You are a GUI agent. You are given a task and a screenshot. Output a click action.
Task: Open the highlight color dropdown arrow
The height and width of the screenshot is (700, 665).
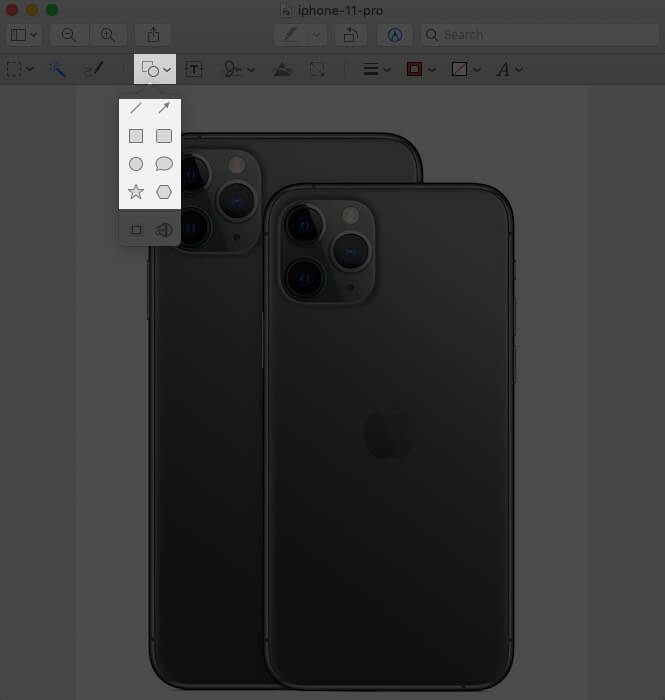tap(316, 35)
